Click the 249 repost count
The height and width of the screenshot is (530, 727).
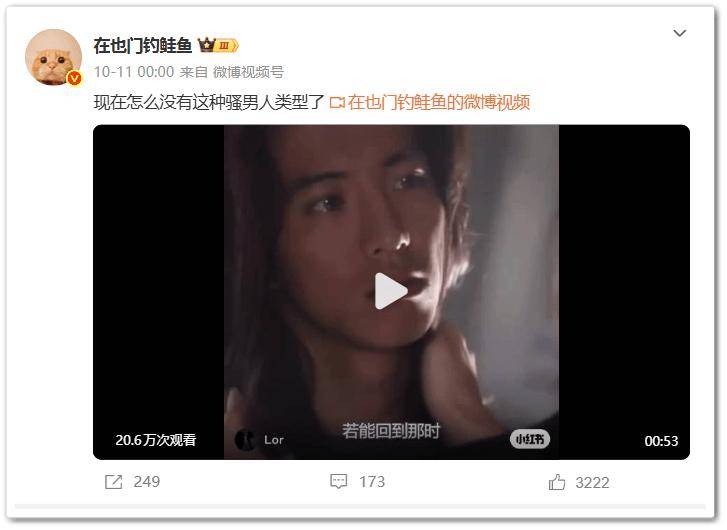[x=147, y=482]
